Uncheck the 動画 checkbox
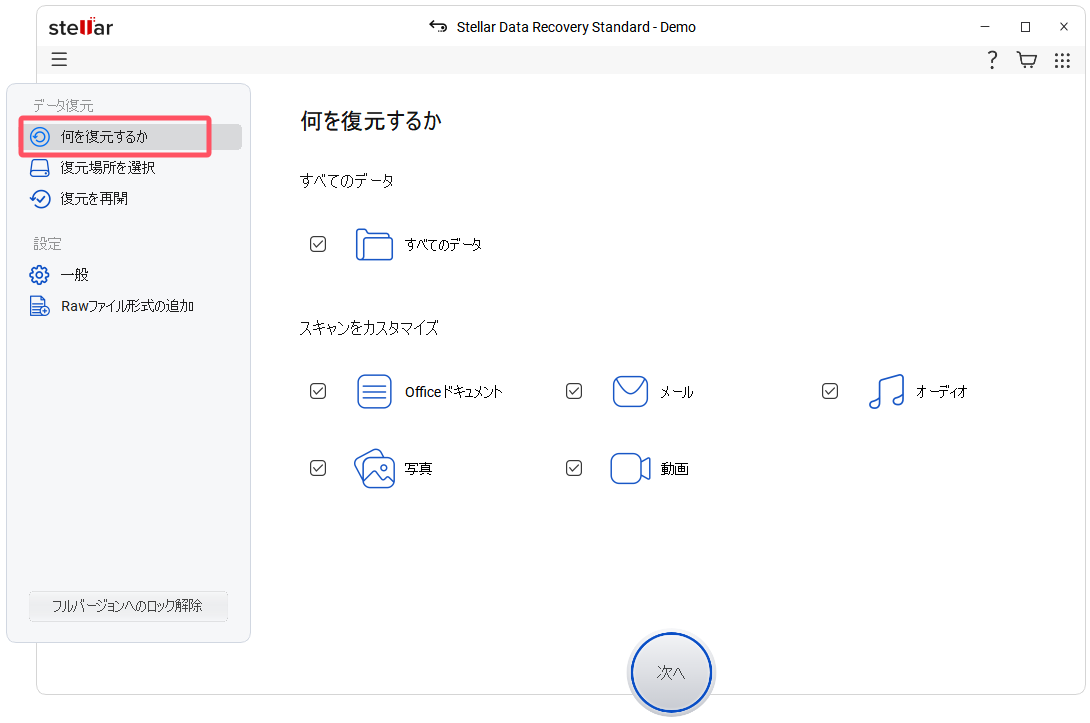Viewport: 1090px width, 723px height. click(x=574, y=467)
